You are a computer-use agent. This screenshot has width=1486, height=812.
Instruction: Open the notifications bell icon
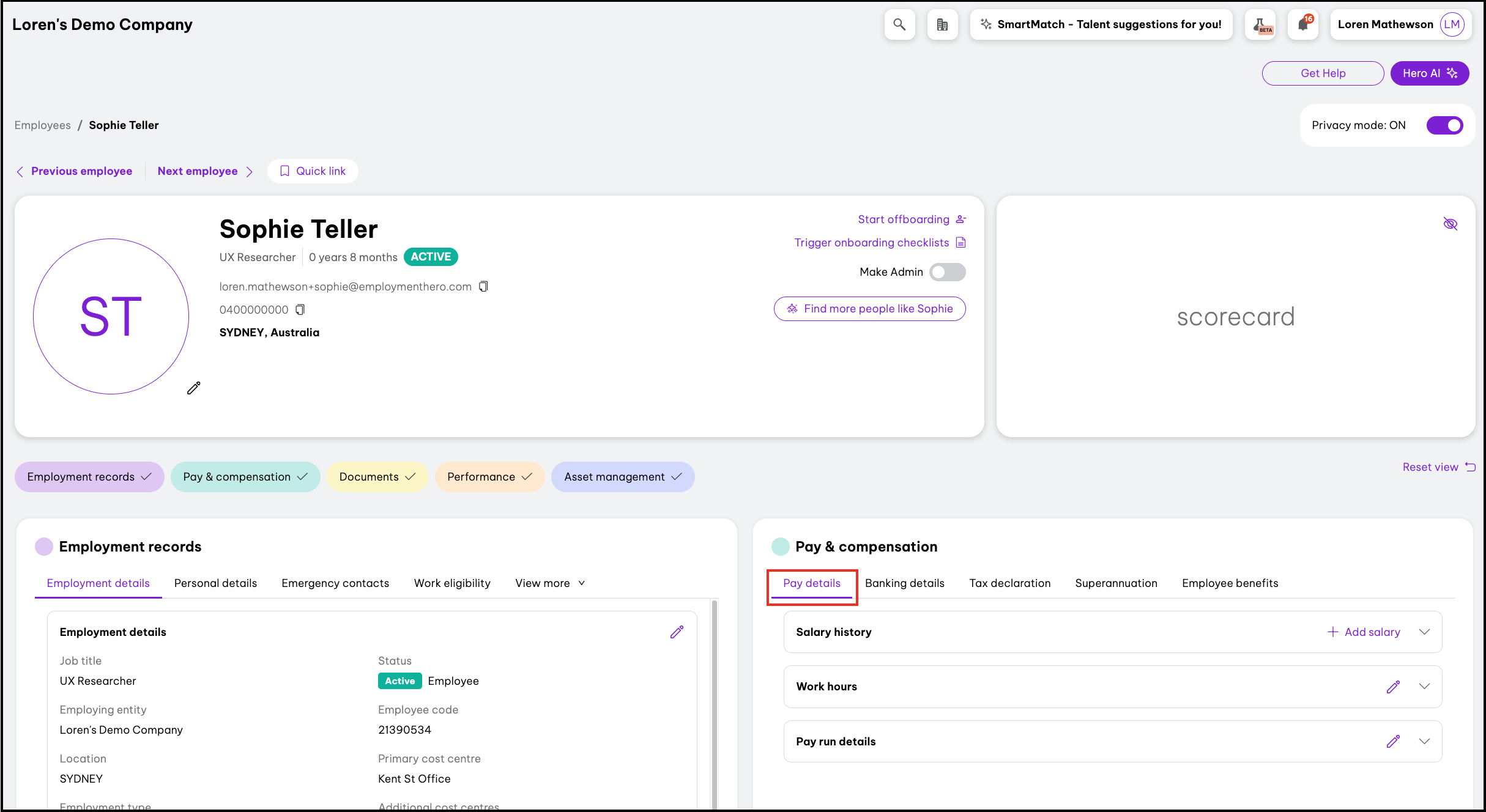(1302, 24)
